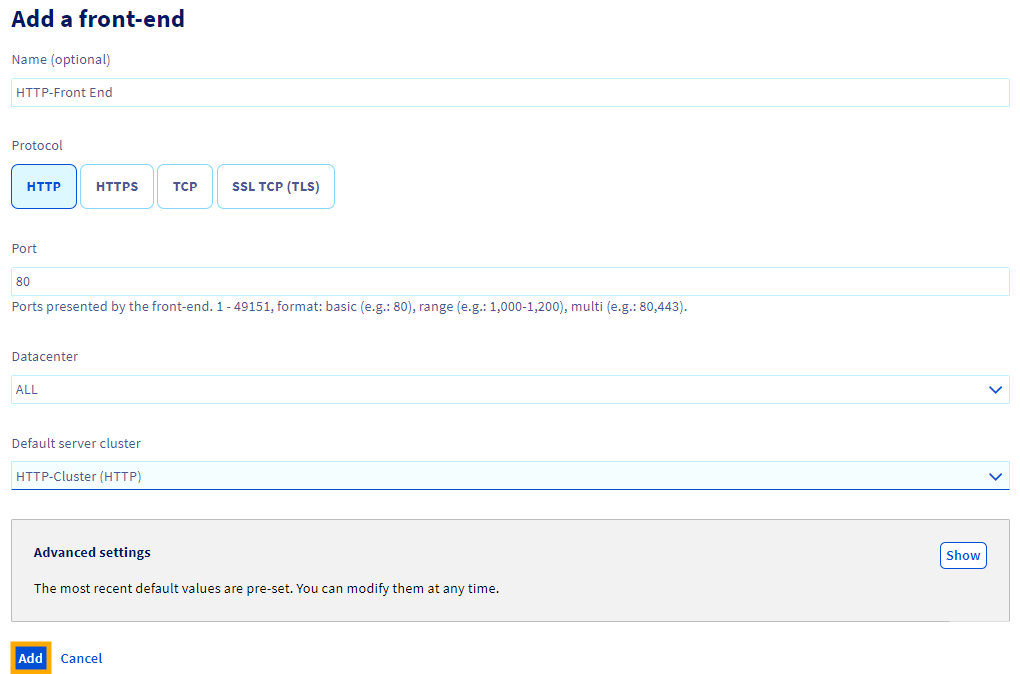Image resolution: width=1020 pixels, height=674 pixels.
Task: Show the Advanced settings
Action: [963, 556]
